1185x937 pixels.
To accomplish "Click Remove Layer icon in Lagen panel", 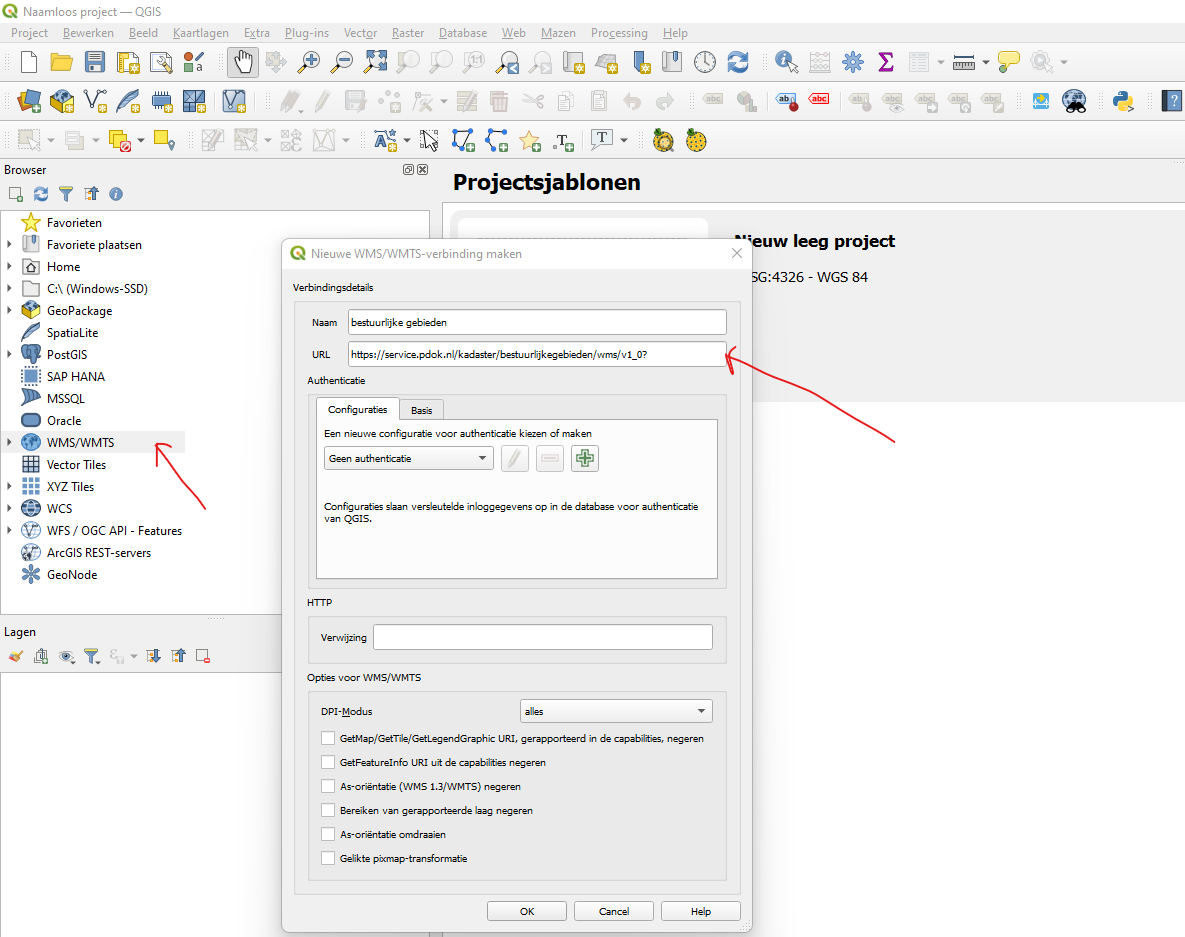I will point(203,656).
